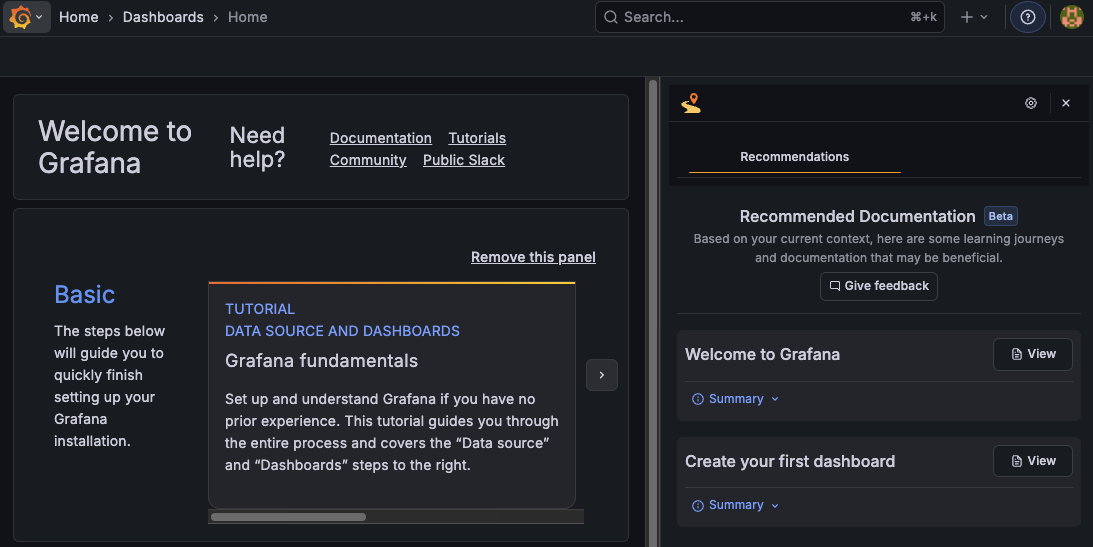Image resolution: width=1093 pixels, height=547 pixels.
Task: Click the vertical scrollbar of dashboard area
Action: point(653,314)
